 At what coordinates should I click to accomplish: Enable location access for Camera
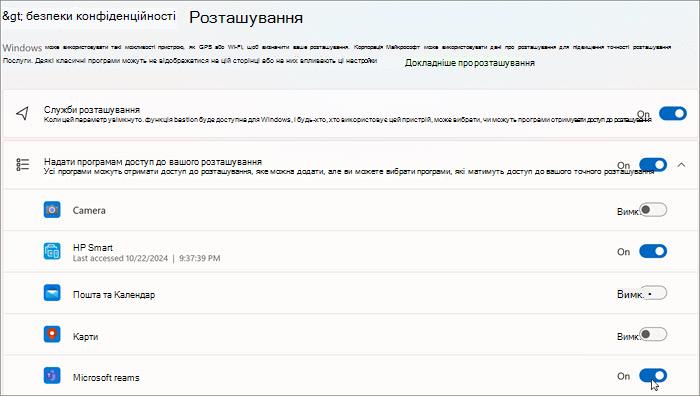653,210
